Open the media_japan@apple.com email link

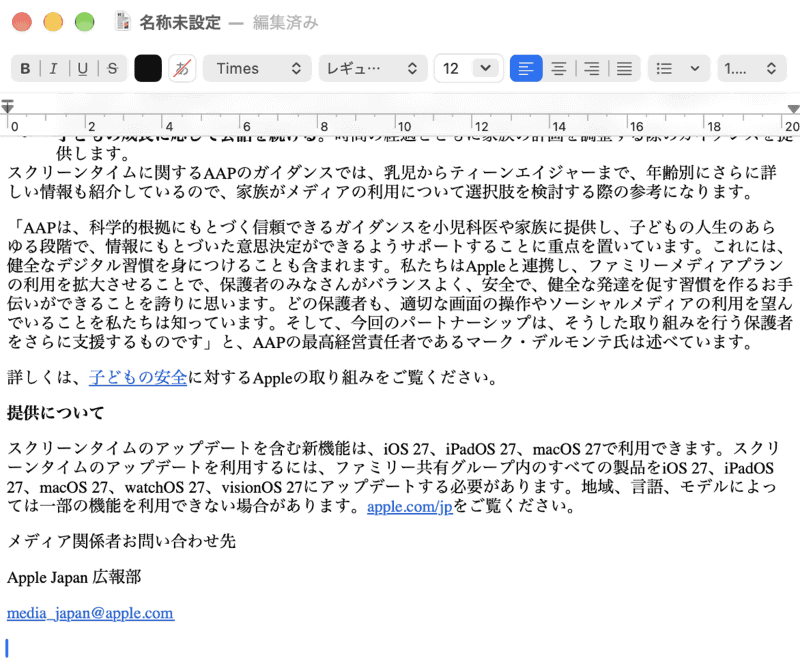91,613
